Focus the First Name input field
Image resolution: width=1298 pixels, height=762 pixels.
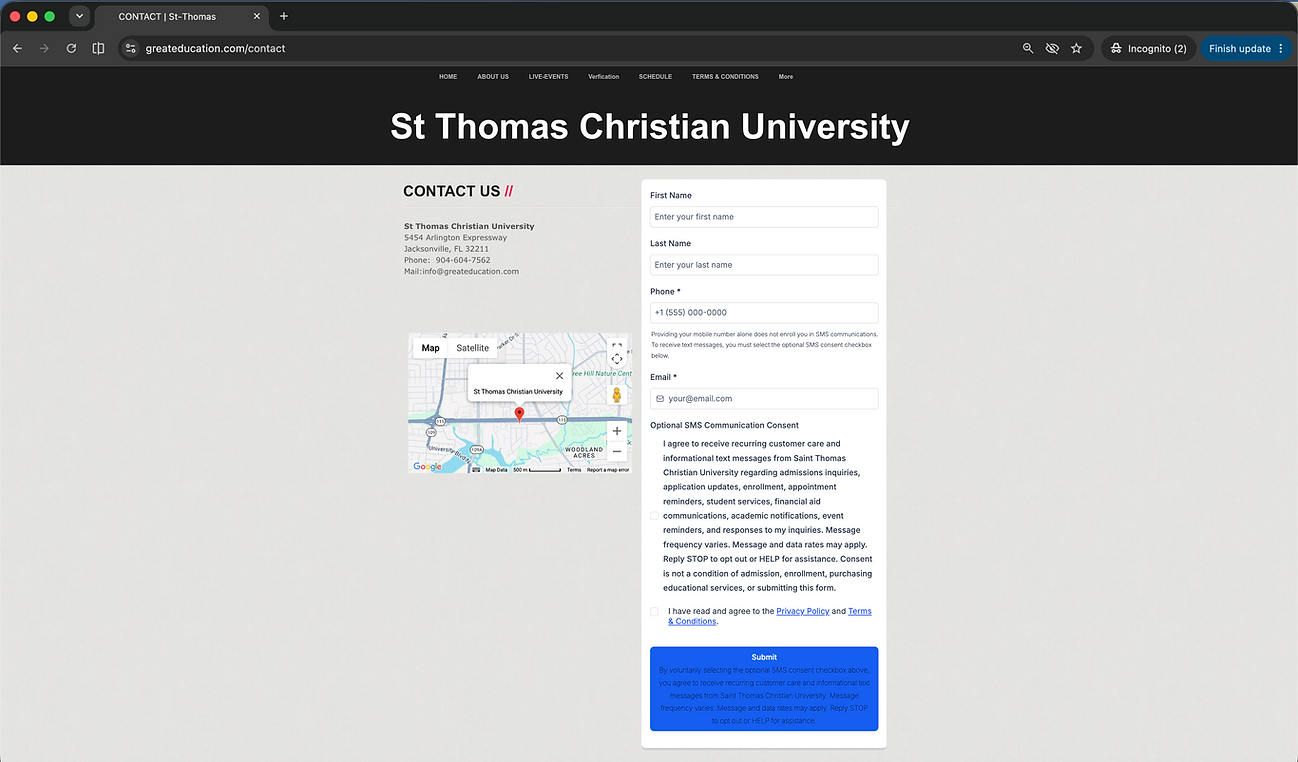pos(764,217)
